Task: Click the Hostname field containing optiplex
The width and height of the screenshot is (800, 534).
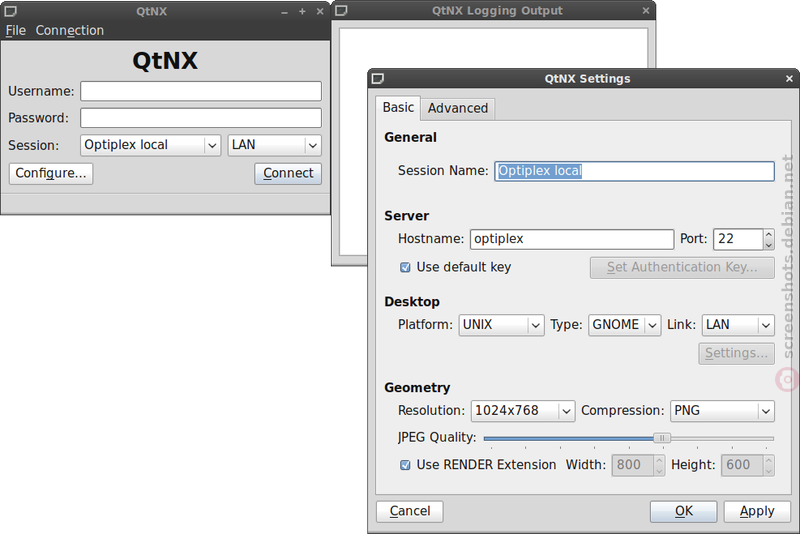Action: (x=572, y=239)
